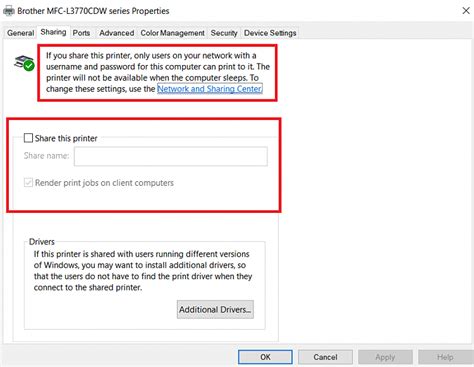Click the sharing information paragraph text
This screenshot has height=367, width=474.
158,72
